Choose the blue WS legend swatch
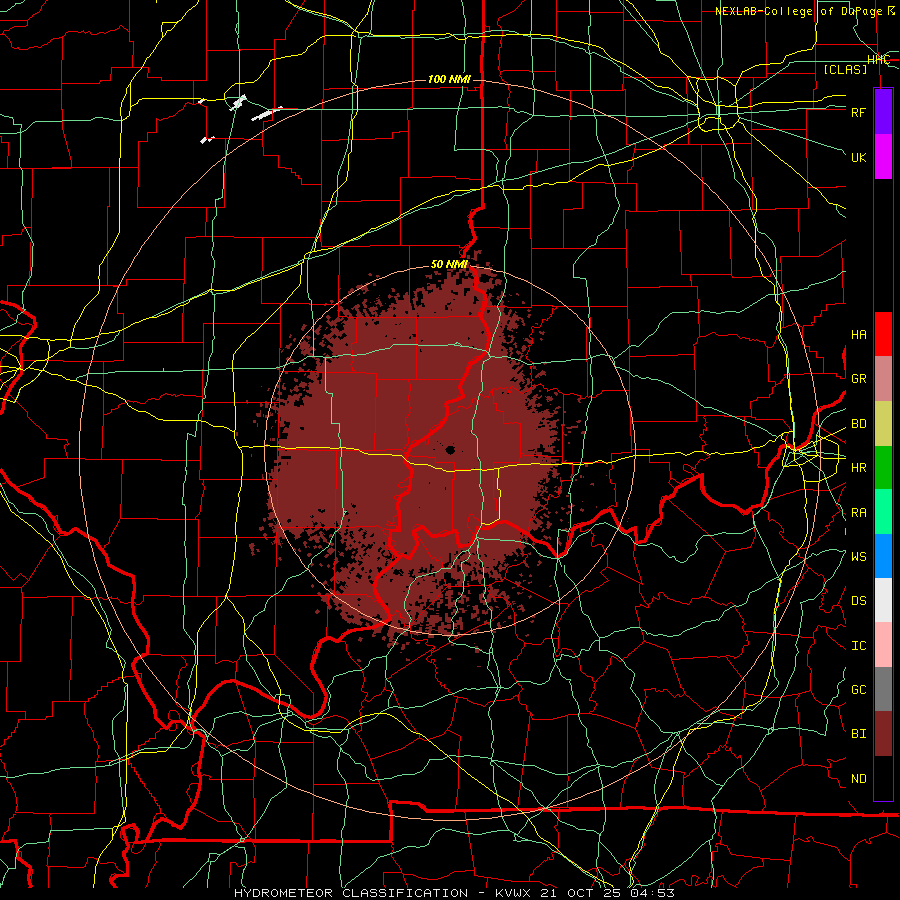Viewport: 900px width, 900px height. (883, 556)
